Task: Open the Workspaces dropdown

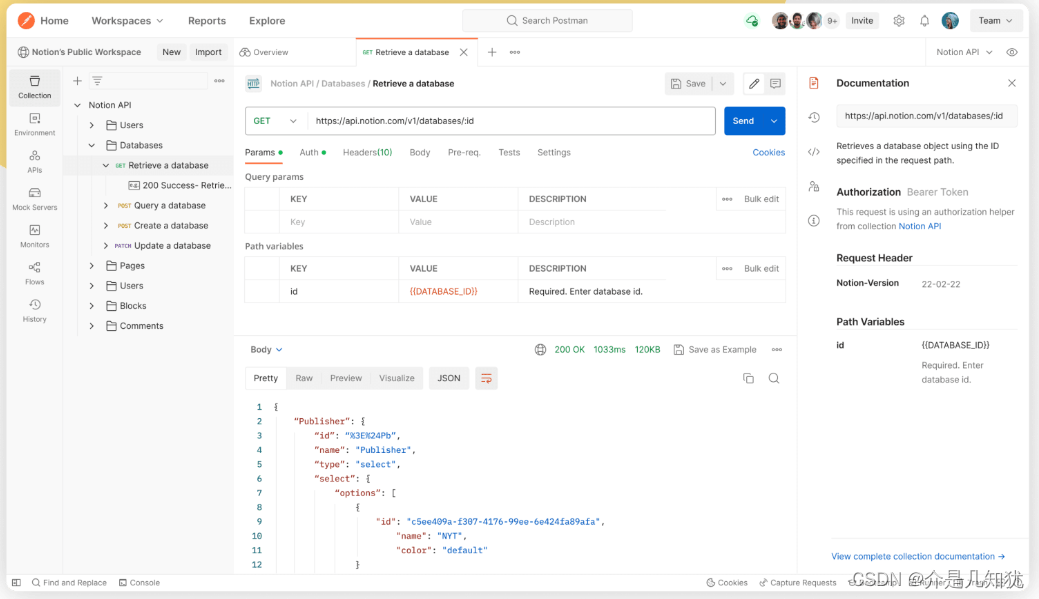Action: [x=127, y=21]
